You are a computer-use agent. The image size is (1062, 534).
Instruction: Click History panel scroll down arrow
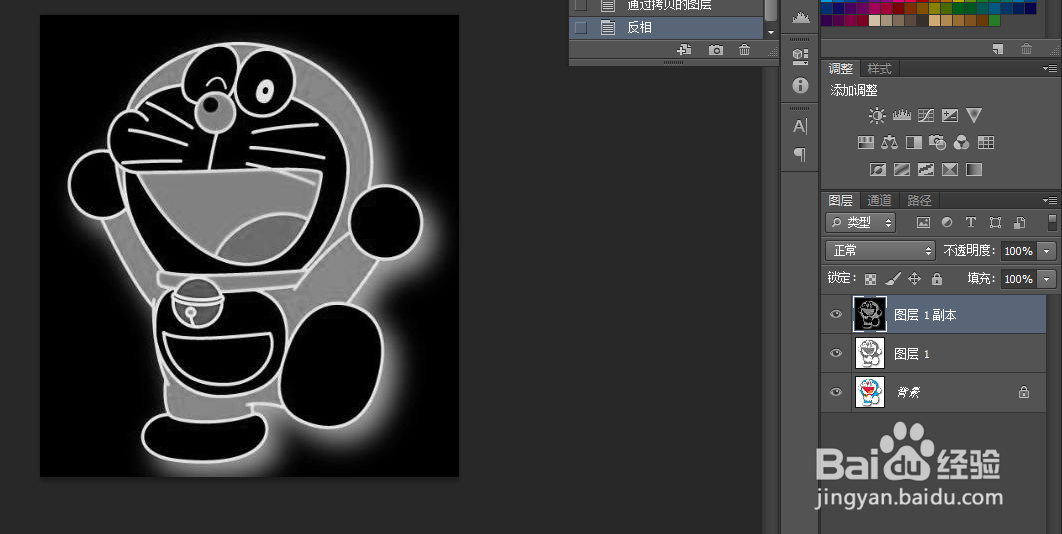[x=771, y=33]
